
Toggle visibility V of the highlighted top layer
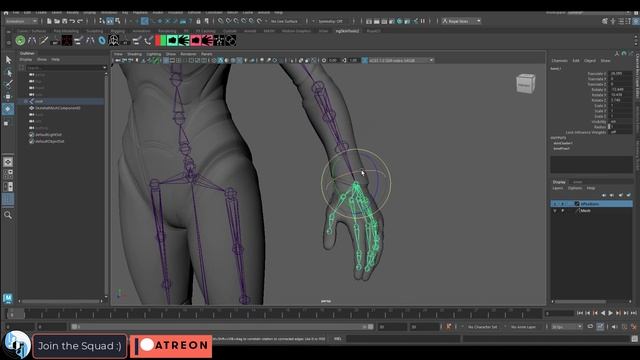coord(555,203)
